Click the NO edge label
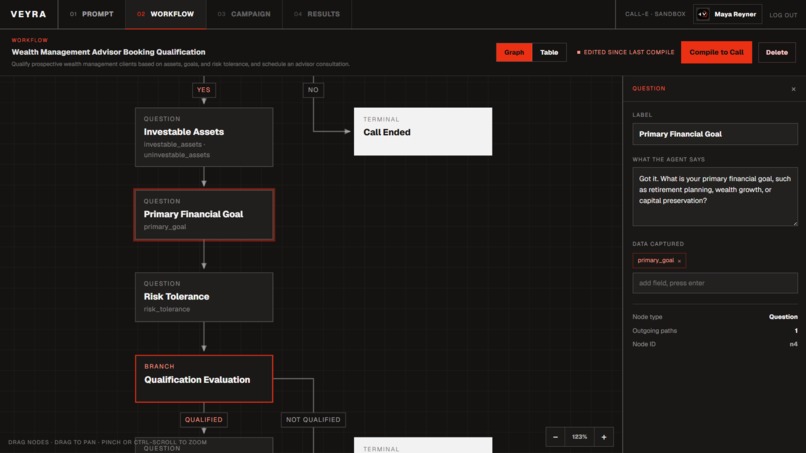 tap(313, 90)
